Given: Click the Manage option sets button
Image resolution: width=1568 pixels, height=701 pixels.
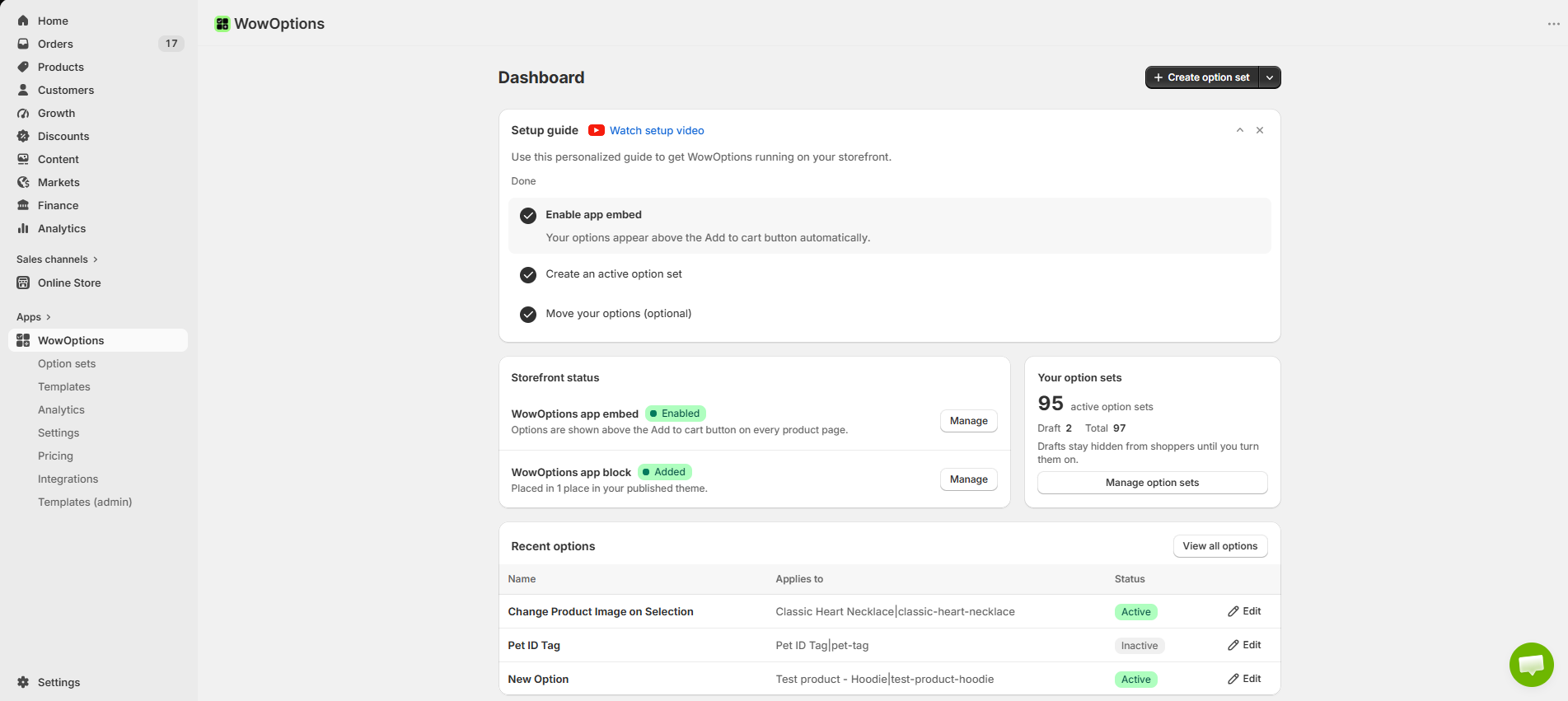Looking at the screenshot, I should coord(1152,483).
